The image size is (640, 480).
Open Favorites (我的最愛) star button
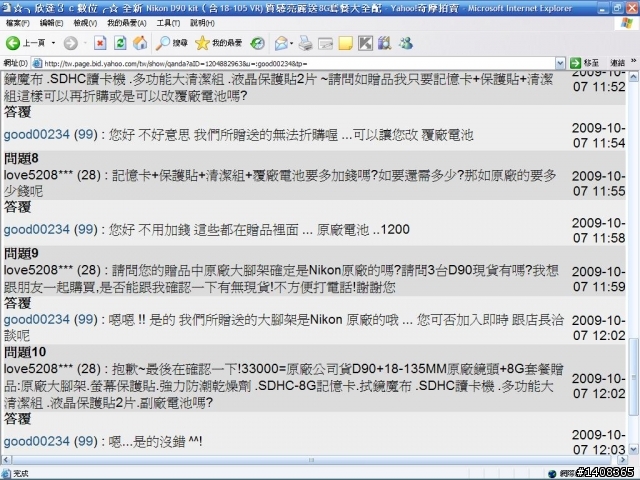(218, 43)
